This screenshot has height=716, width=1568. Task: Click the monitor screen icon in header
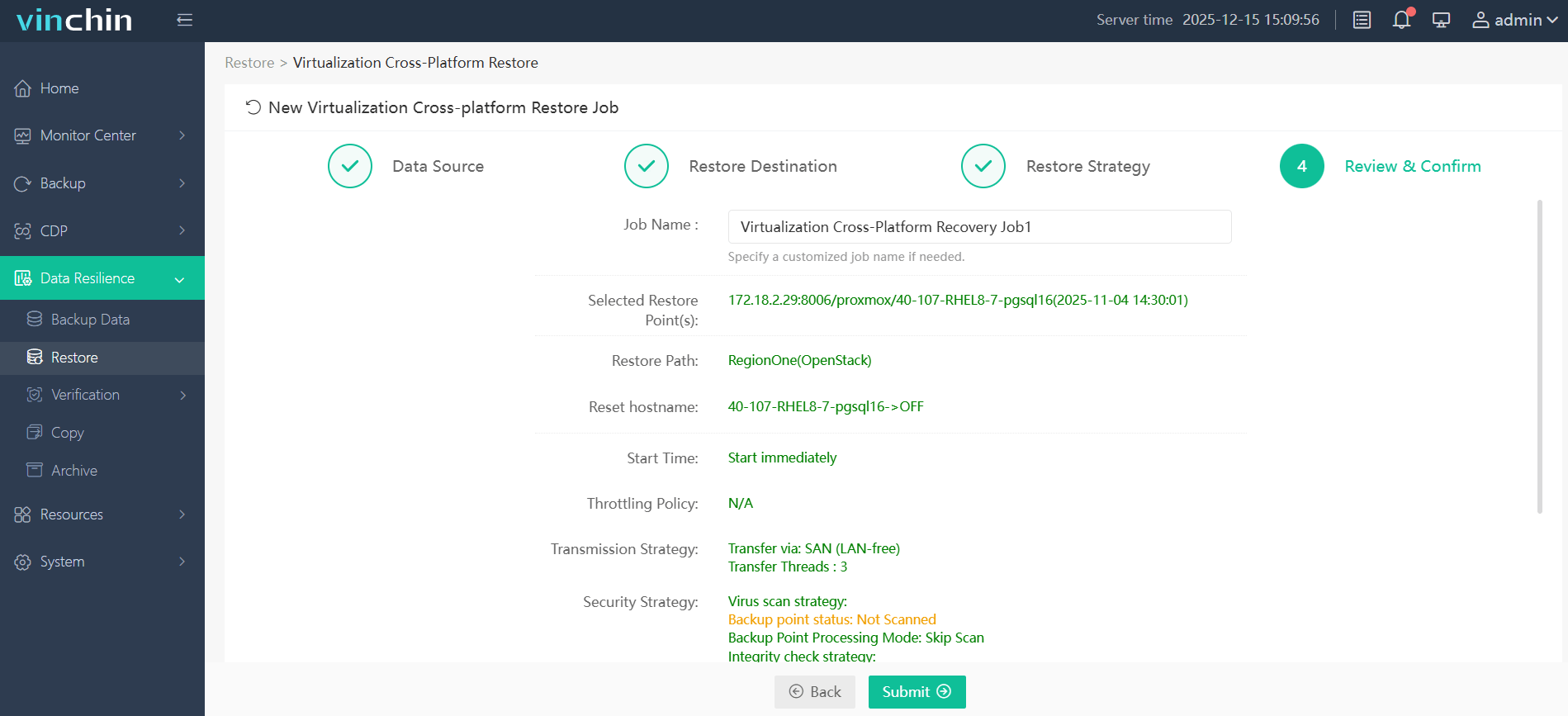point(1441,20)
